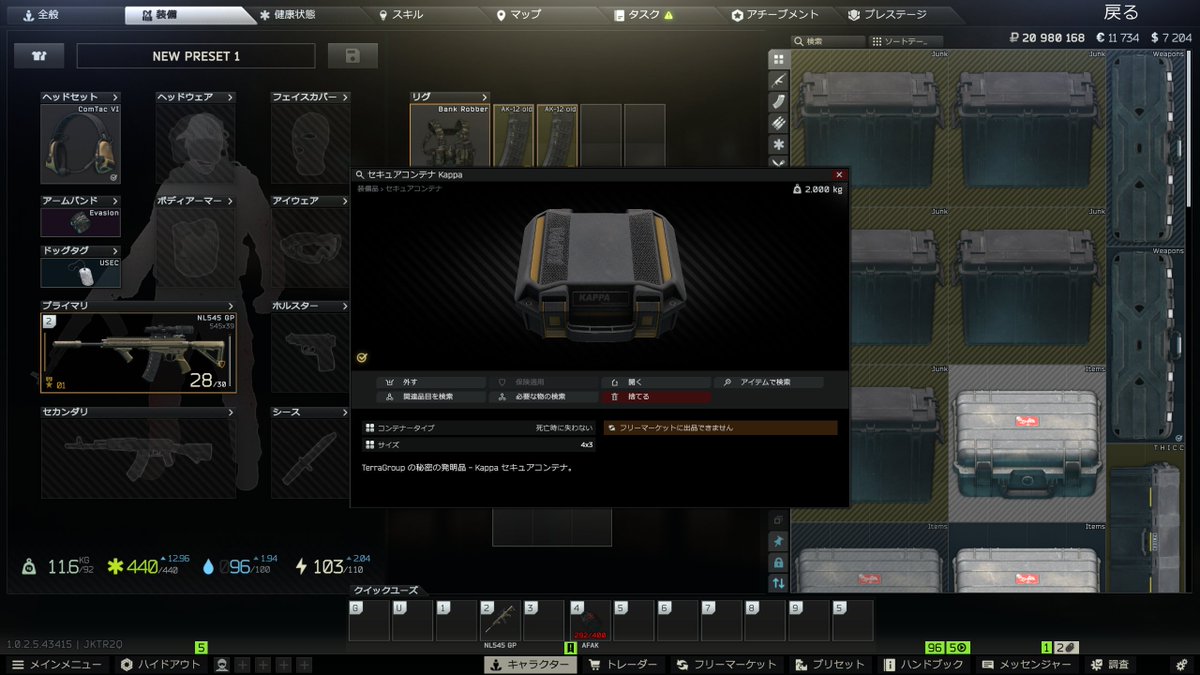
Task: Go to the スキル tab
Action: (x=401, y=15)
